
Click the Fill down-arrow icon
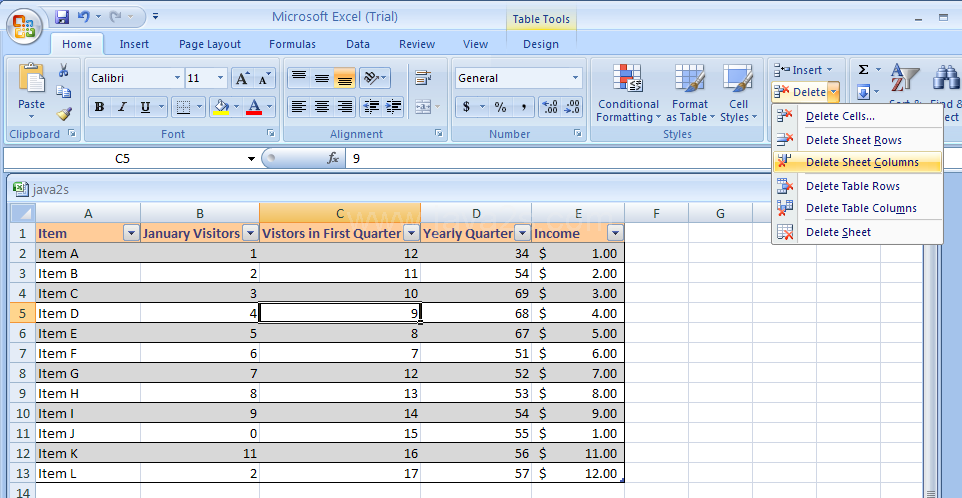(863, 93)
